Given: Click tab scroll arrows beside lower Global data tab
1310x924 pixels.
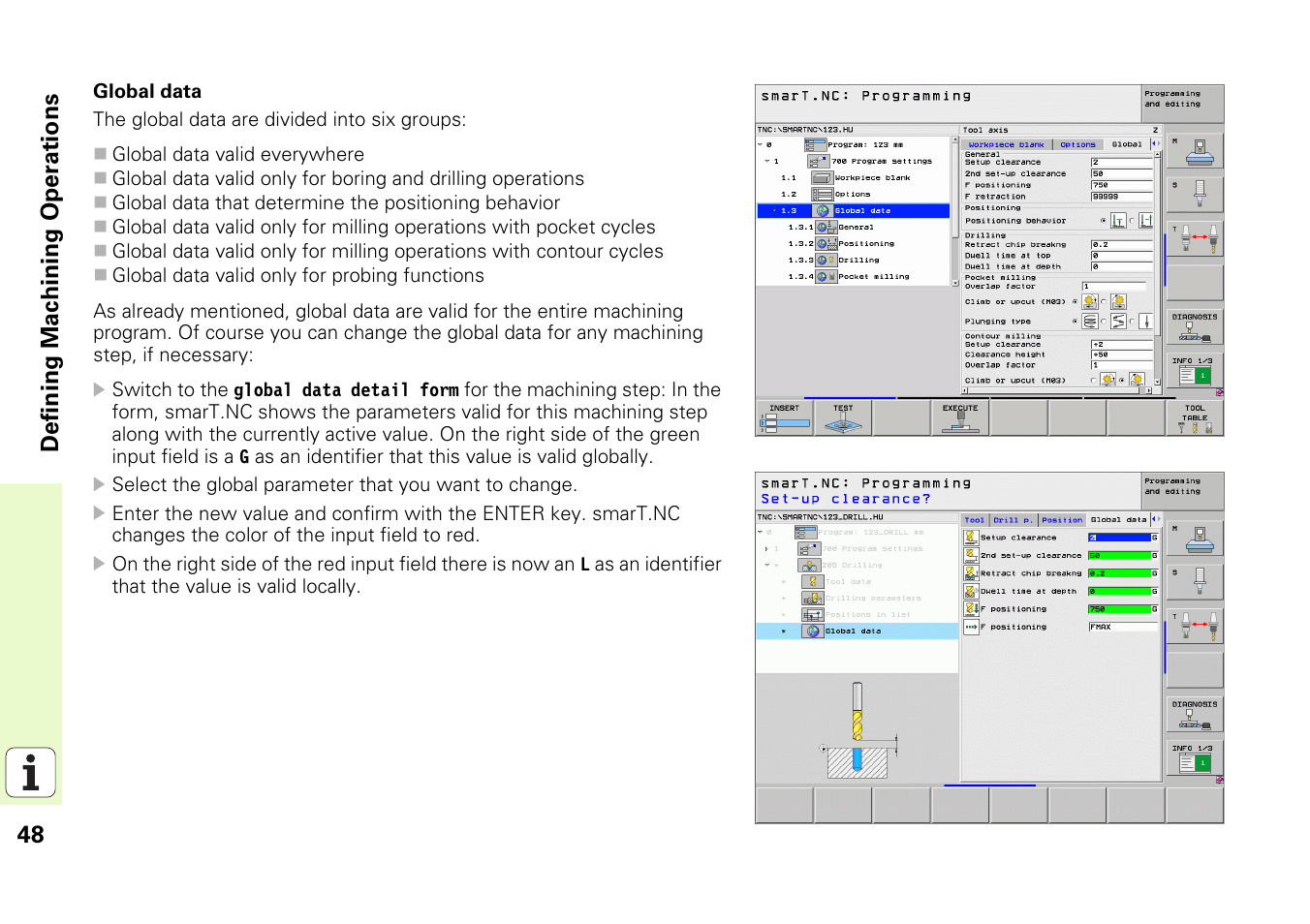Looking at the screenshot, I should point(1155,520).
